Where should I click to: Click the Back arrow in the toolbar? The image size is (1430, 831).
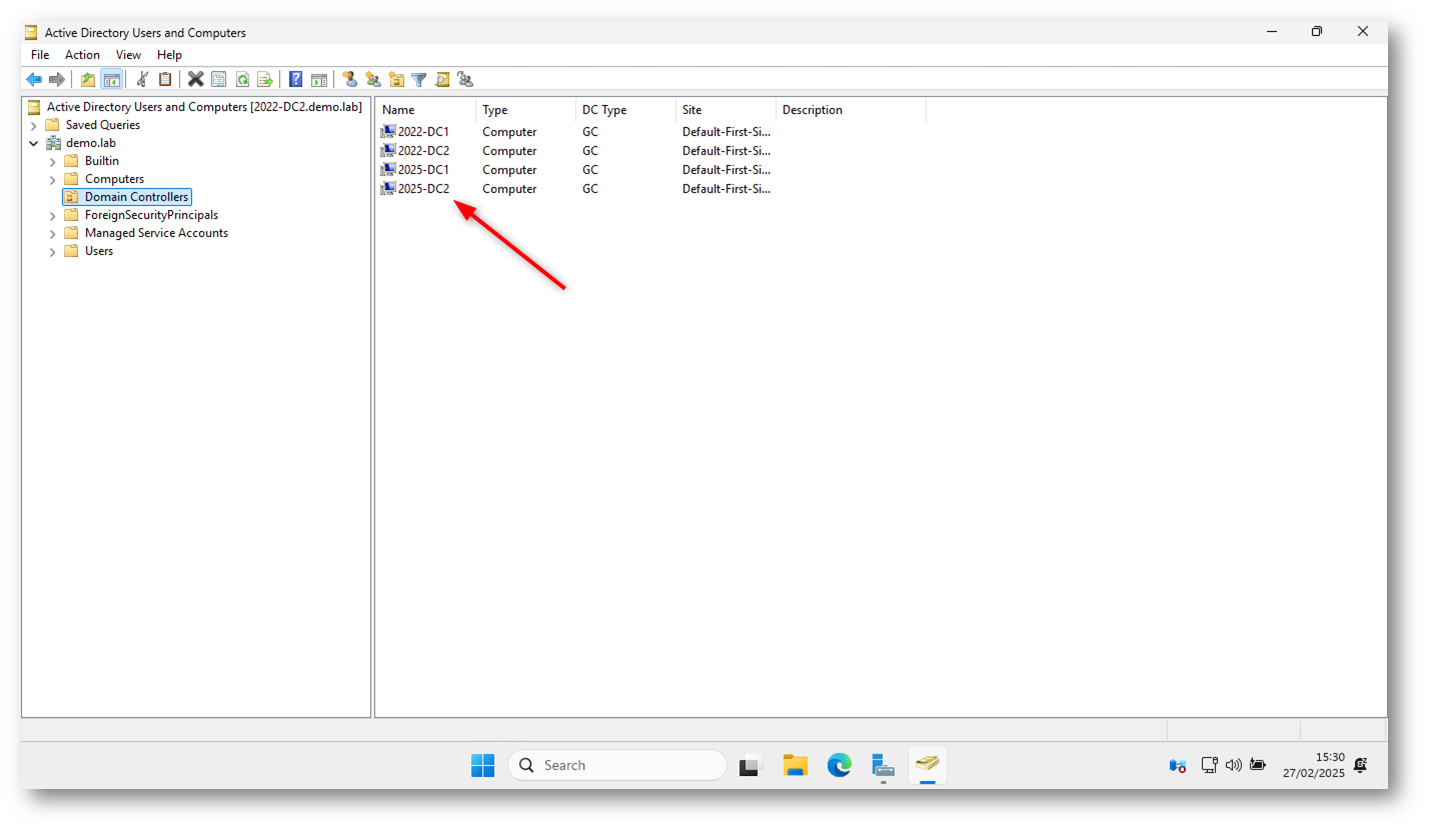click(34, 79)
